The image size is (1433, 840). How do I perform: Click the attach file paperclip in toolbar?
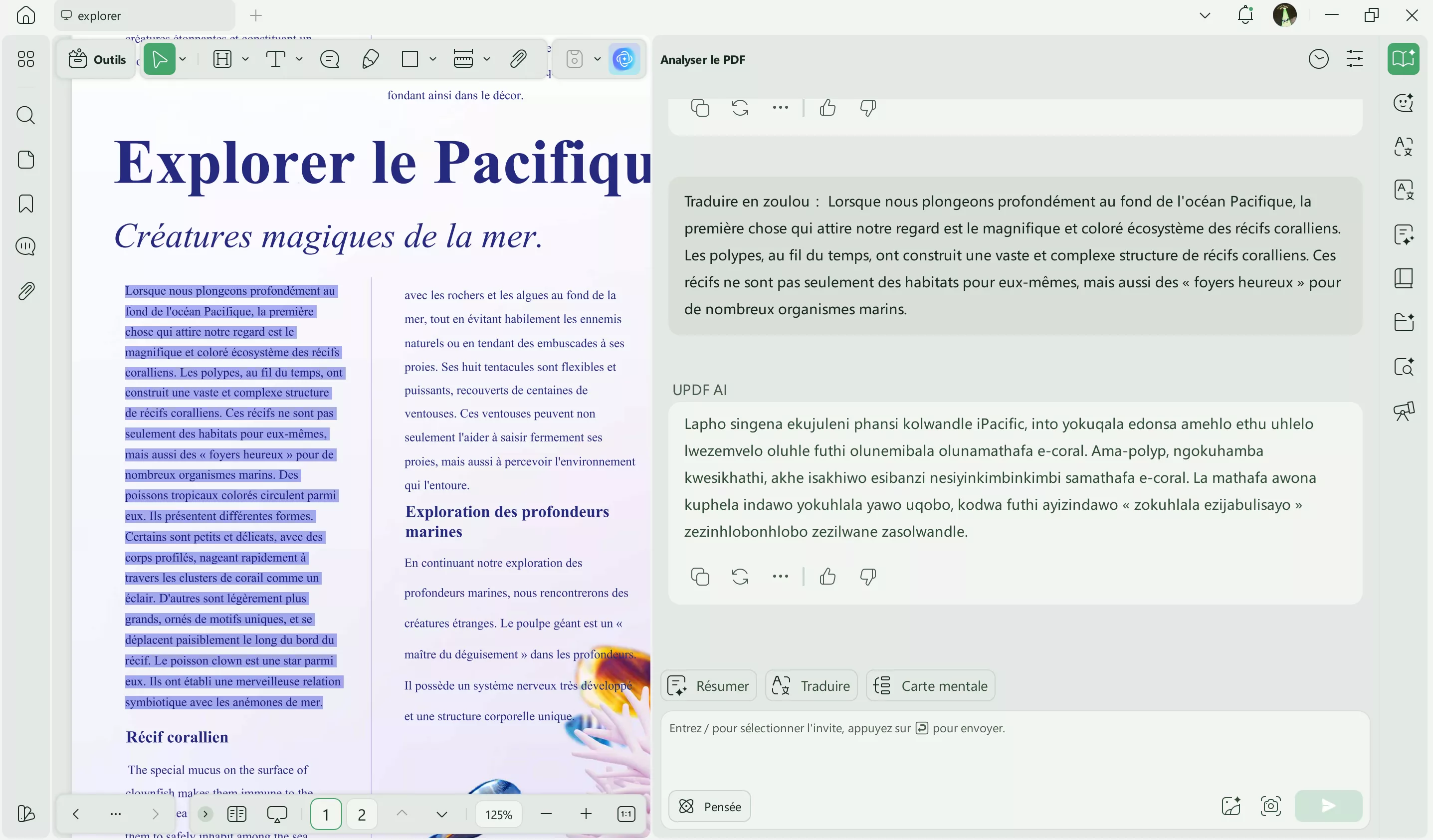click(518, 59)
